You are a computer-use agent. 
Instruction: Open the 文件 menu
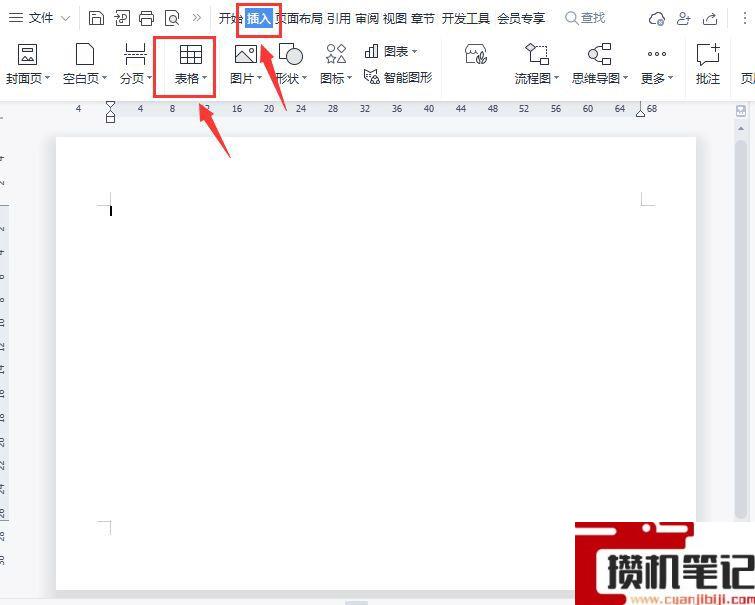click(x=40, y=18)
